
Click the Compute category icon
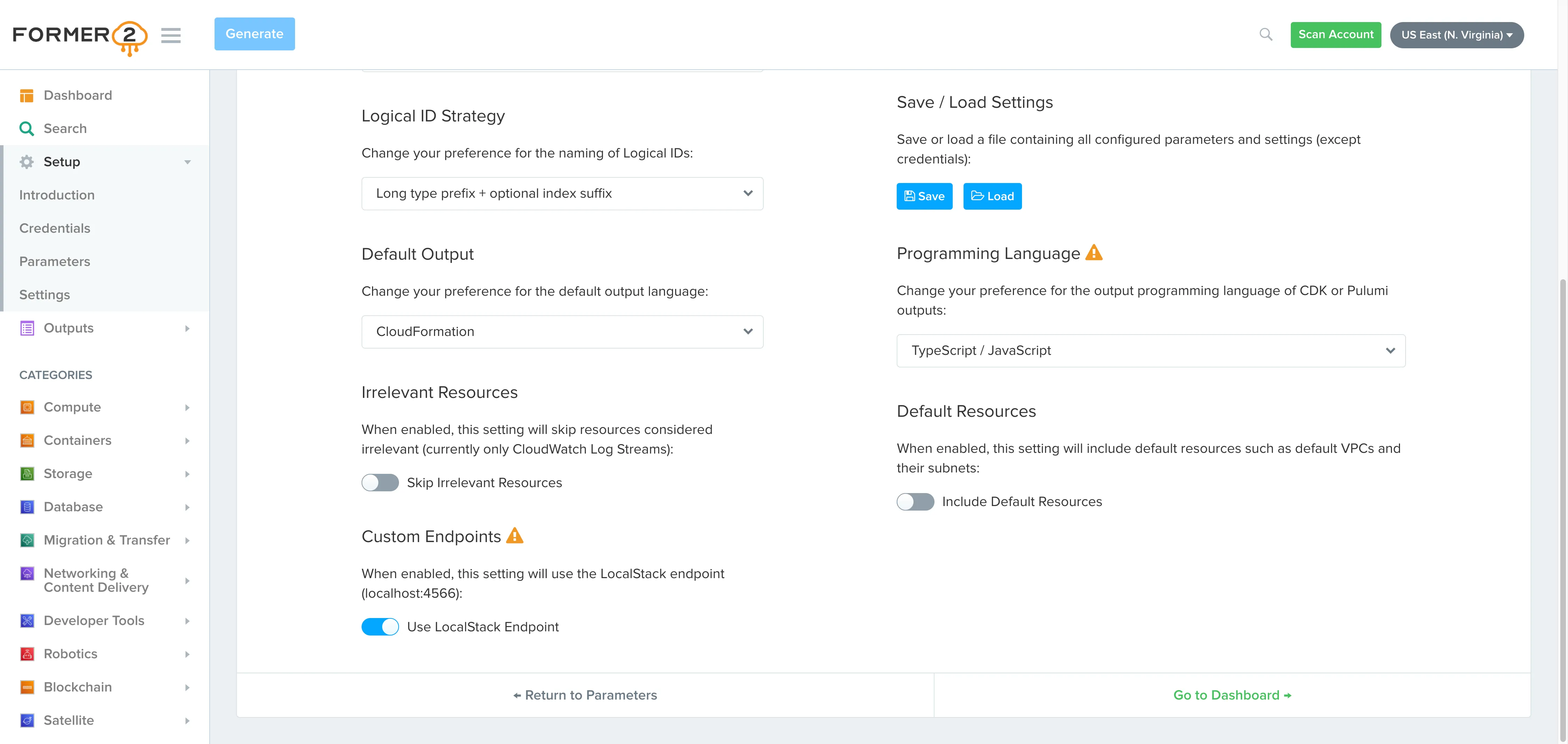[x=27, y=407]
